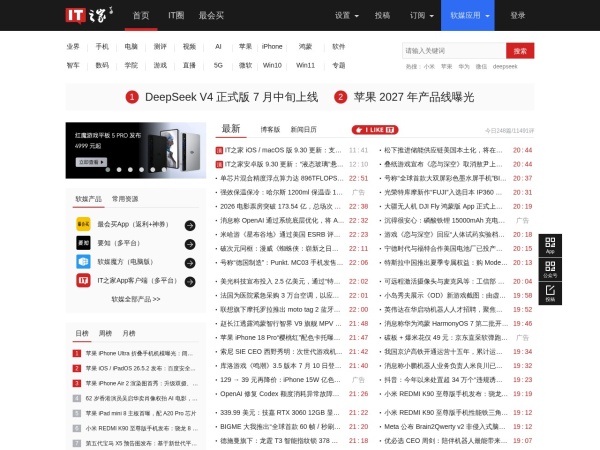600x450 pixels.
Task: Click arrow next to 要知（多平台）
Action: click(x=190, y=244)
